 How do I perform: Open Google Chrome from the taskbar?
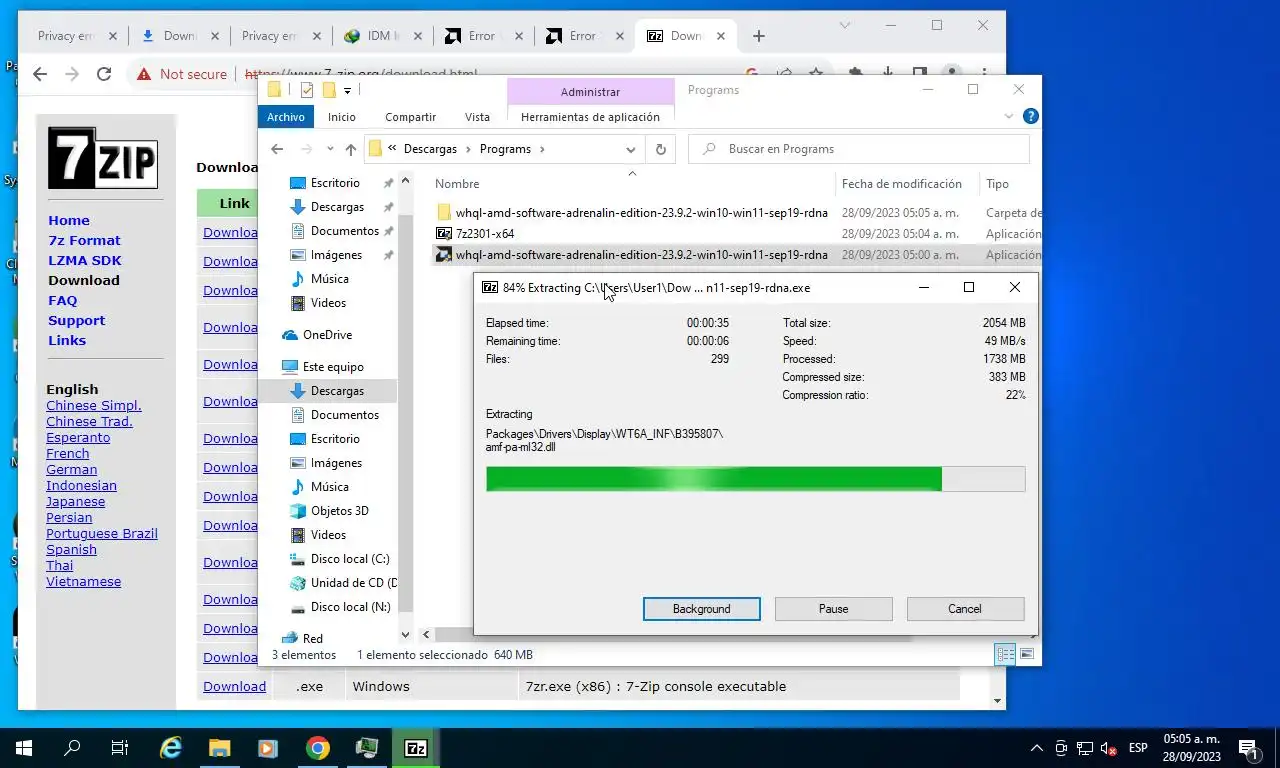(x=318, y=748)
